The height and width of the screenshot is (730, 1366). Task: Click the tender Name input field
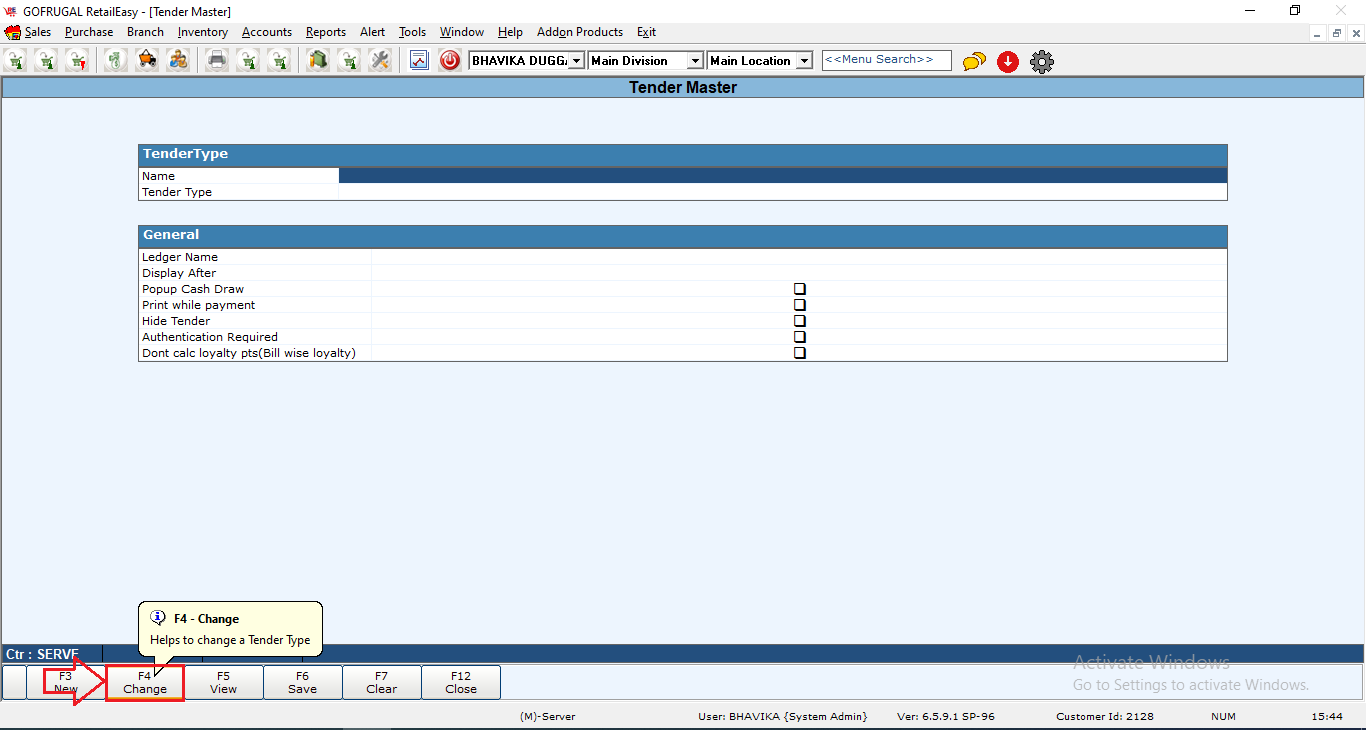pyautogui.click(x=783, y=176)
